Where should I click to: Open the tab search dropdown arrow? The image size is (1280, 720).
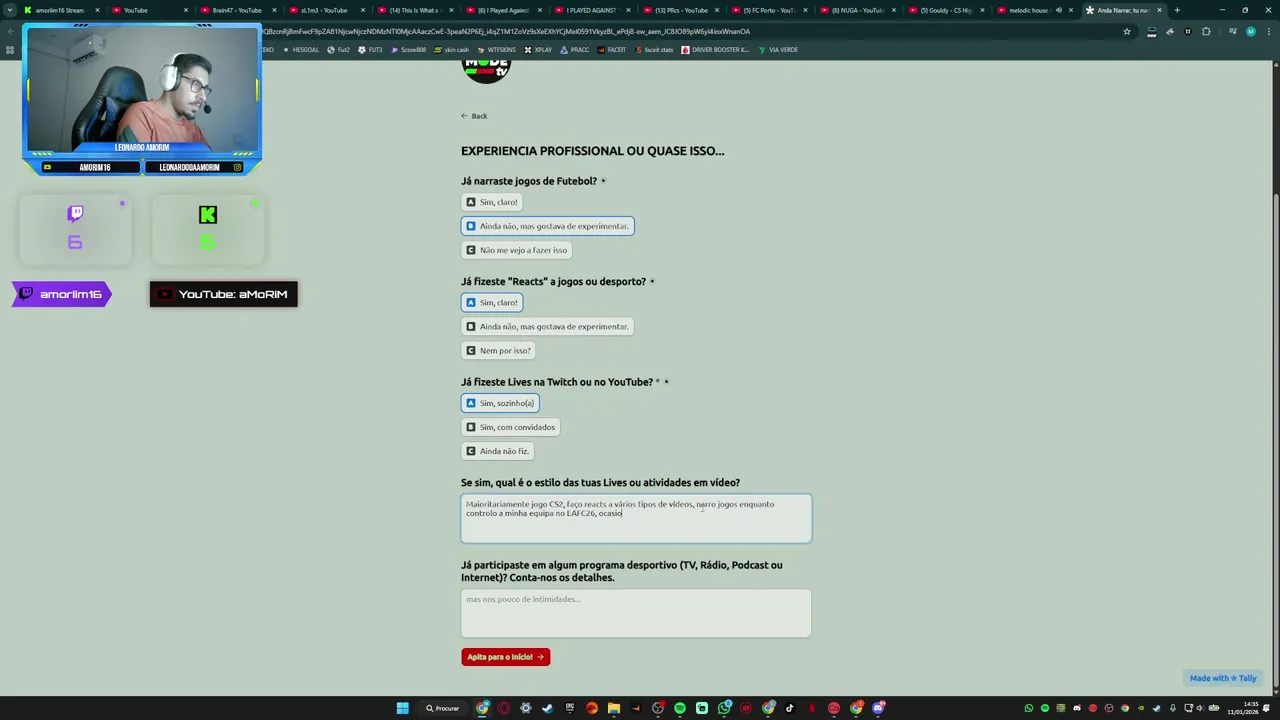[x=10, y=10]
